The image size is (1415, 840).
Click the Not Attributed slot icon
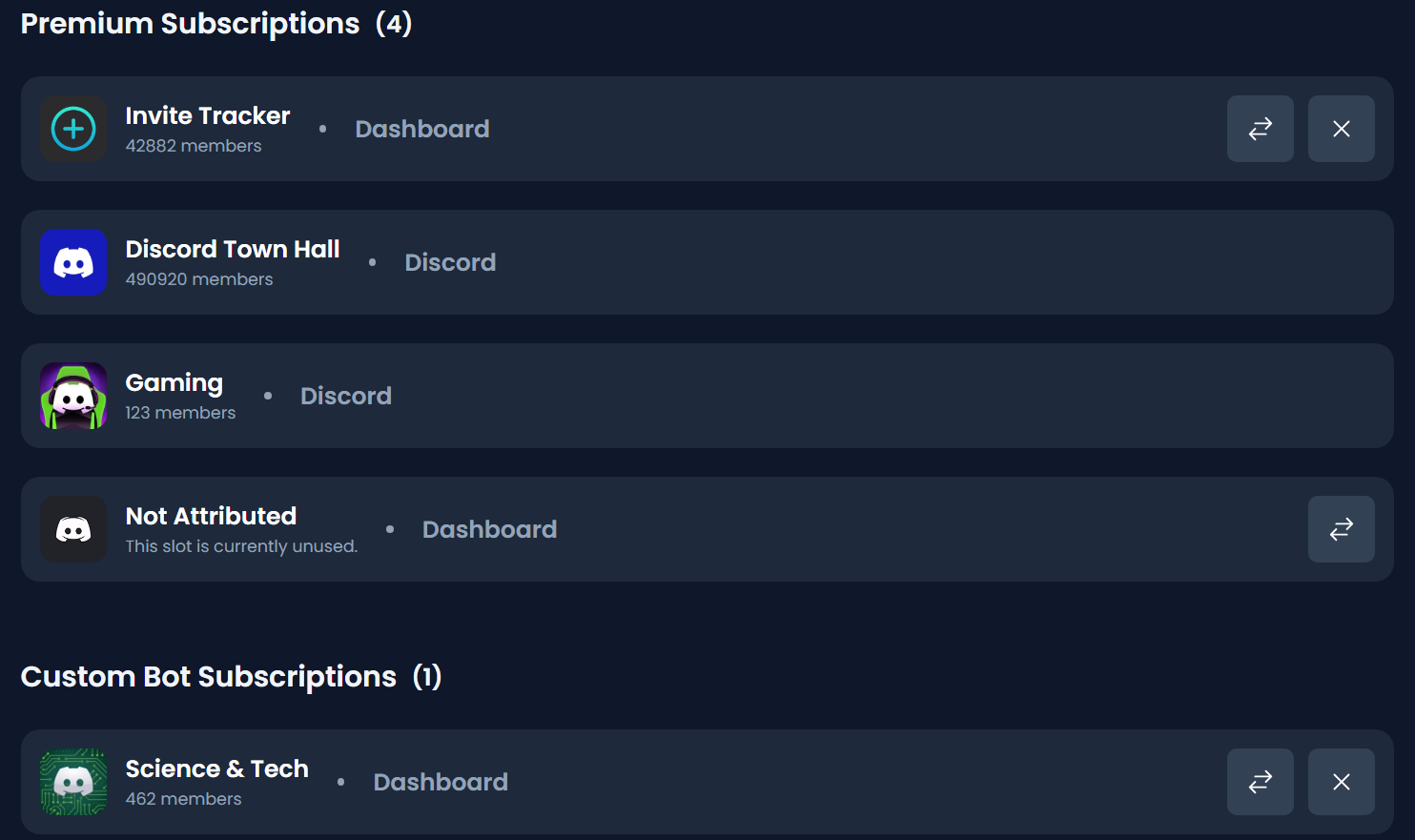coord(73,529)
